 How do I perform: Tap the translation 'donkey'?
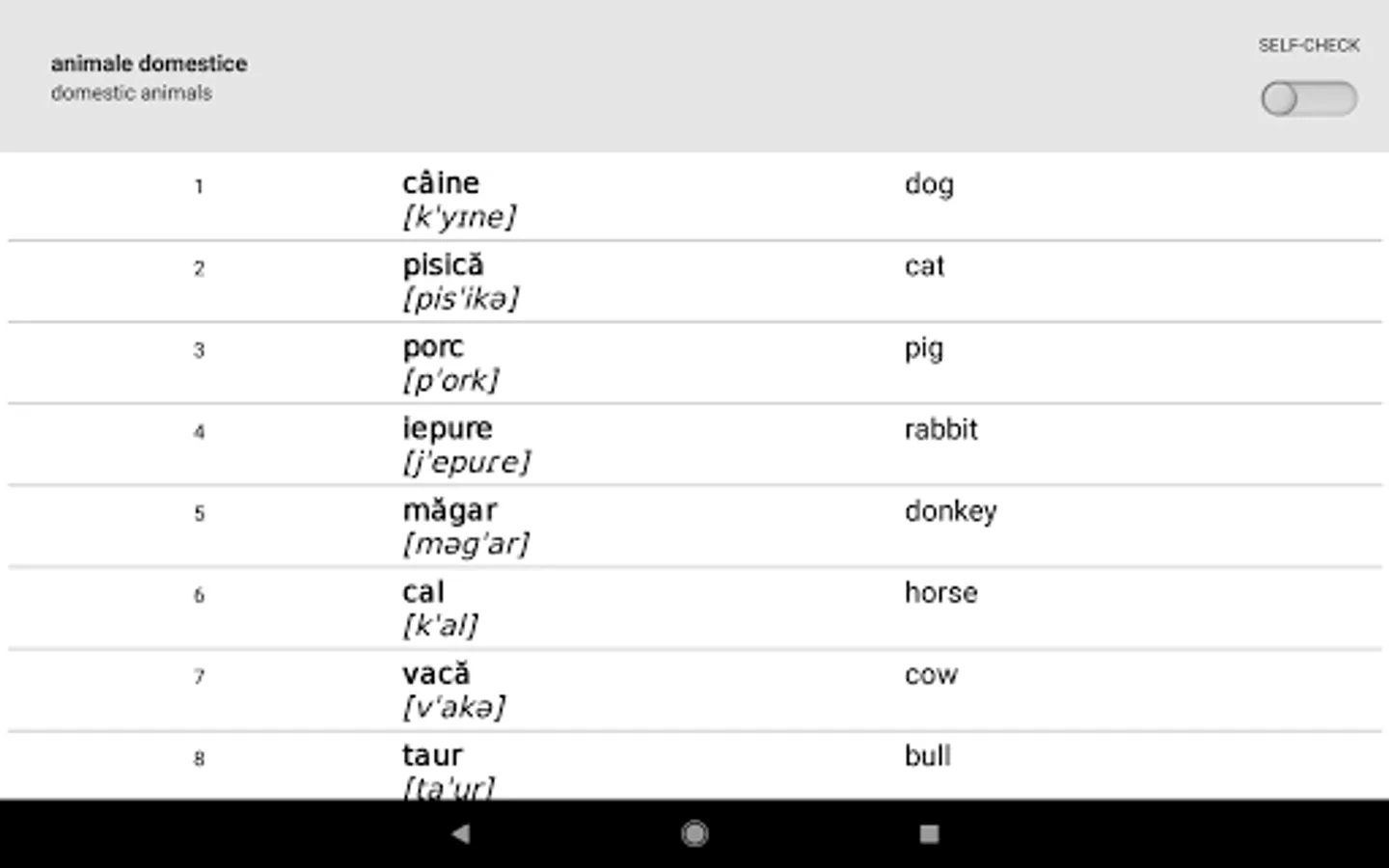[x=950, y=511]
